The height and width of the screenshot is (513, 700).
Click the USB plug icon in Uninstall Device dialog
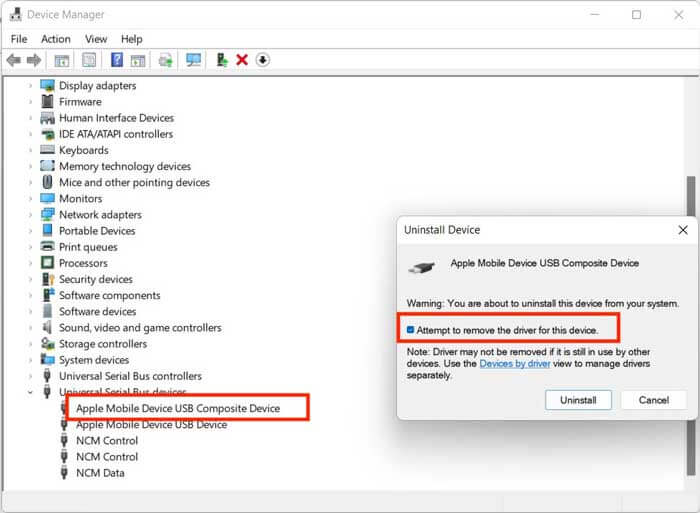(421, 268)
